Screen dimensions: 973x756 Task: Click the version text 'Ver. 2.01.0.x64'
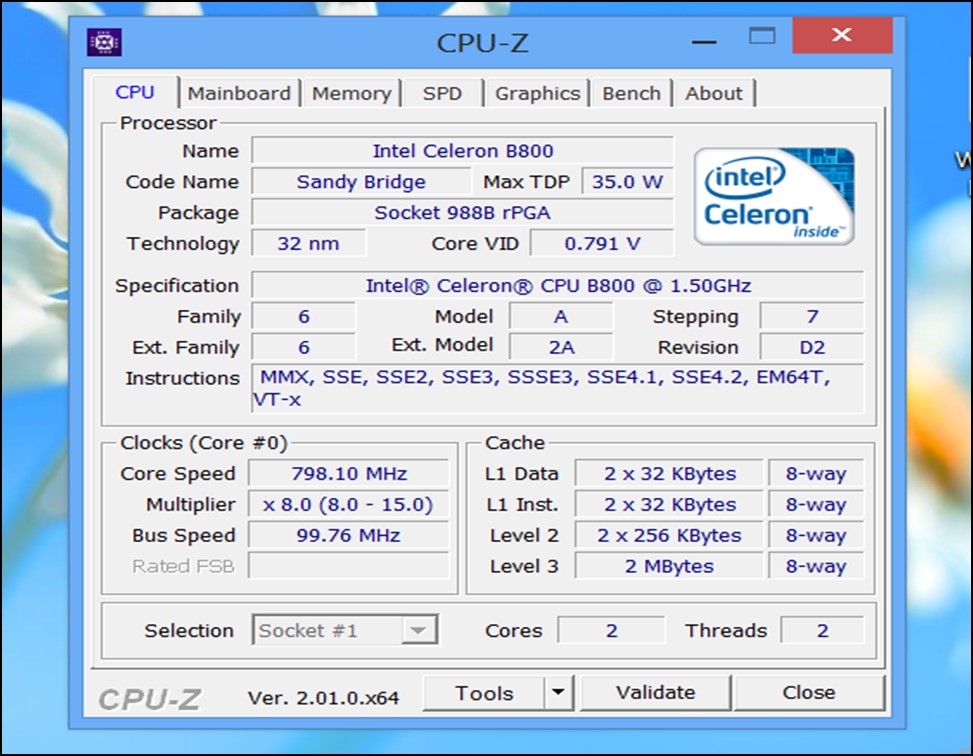pos(323,698)
